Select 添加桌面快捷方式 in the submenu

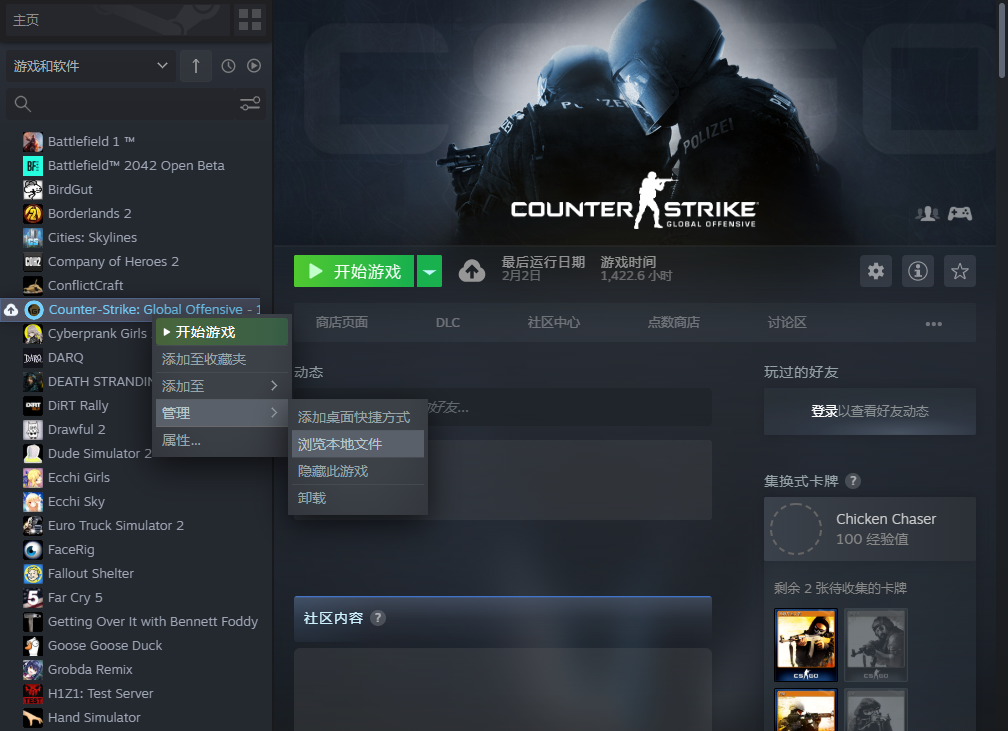pyautogui.click(x=357, y=417)
